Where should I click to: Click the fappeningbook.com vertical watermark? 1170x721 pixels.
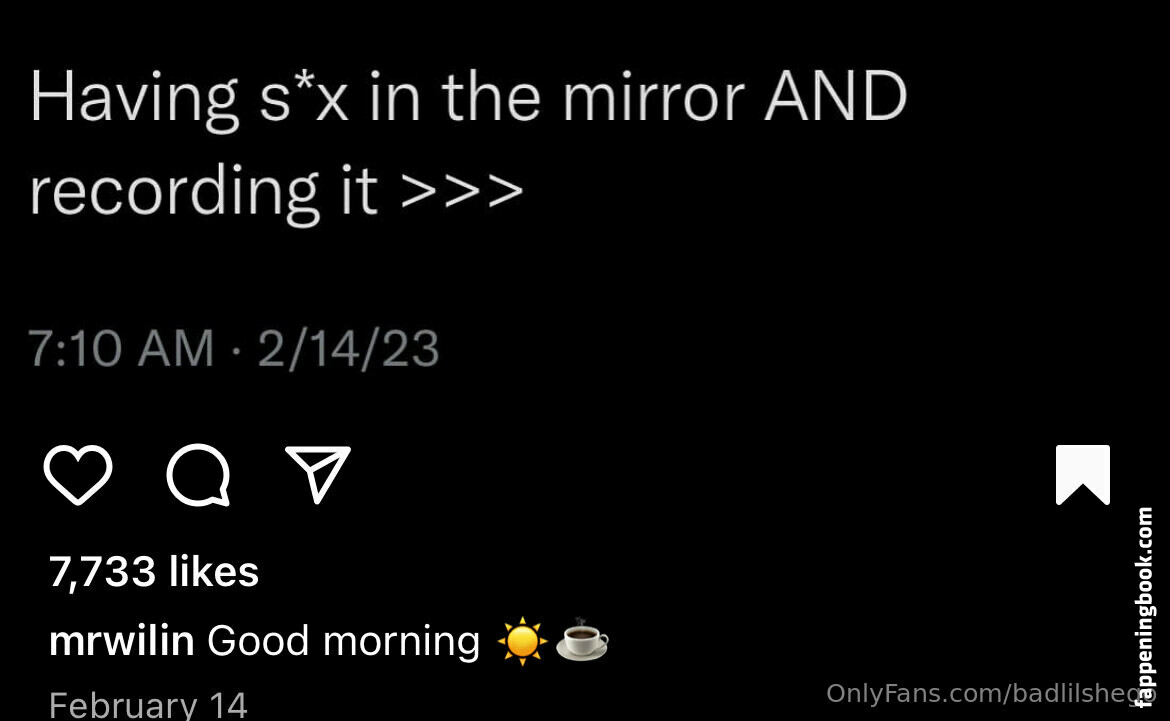tap(1145, 606)
